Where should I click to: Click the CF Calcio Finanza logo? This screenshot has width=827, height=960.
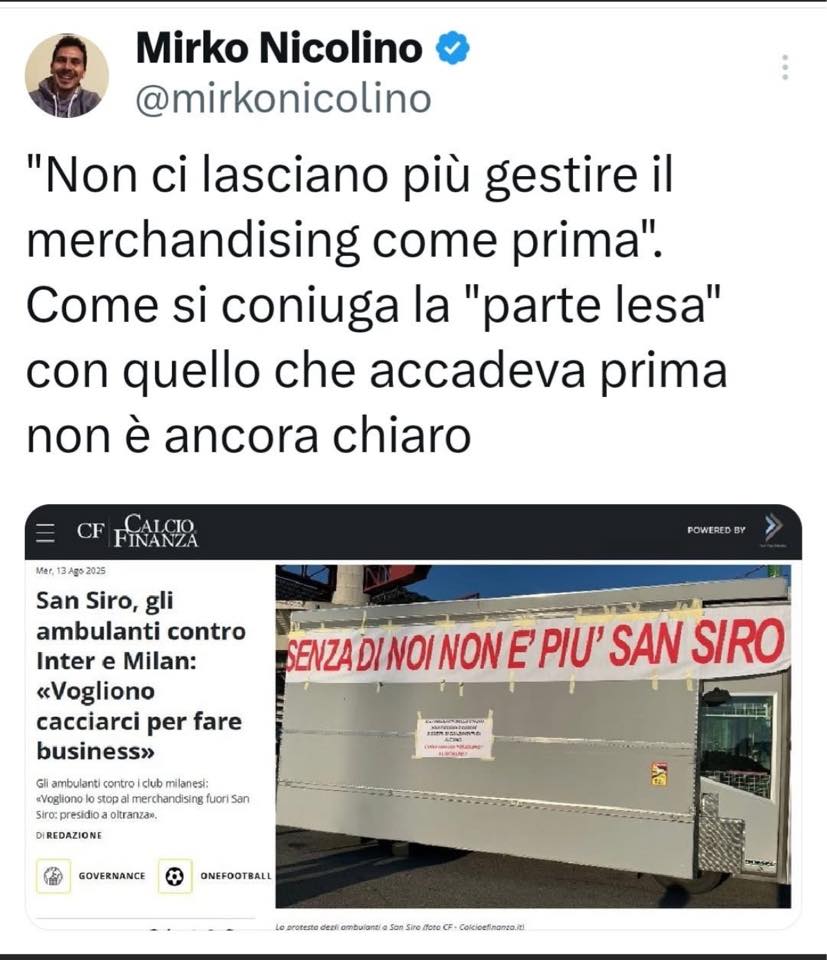138,531
